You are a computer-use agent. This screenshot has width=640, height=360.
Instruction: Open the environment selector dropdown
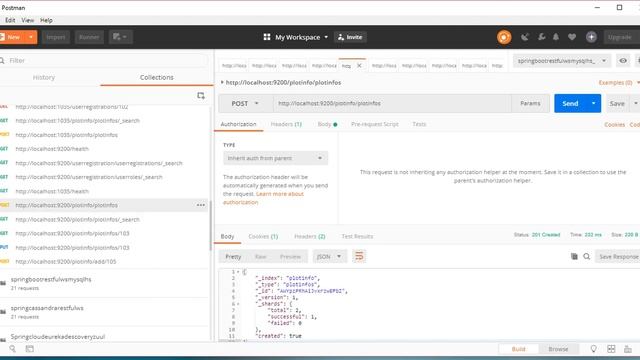562,61
